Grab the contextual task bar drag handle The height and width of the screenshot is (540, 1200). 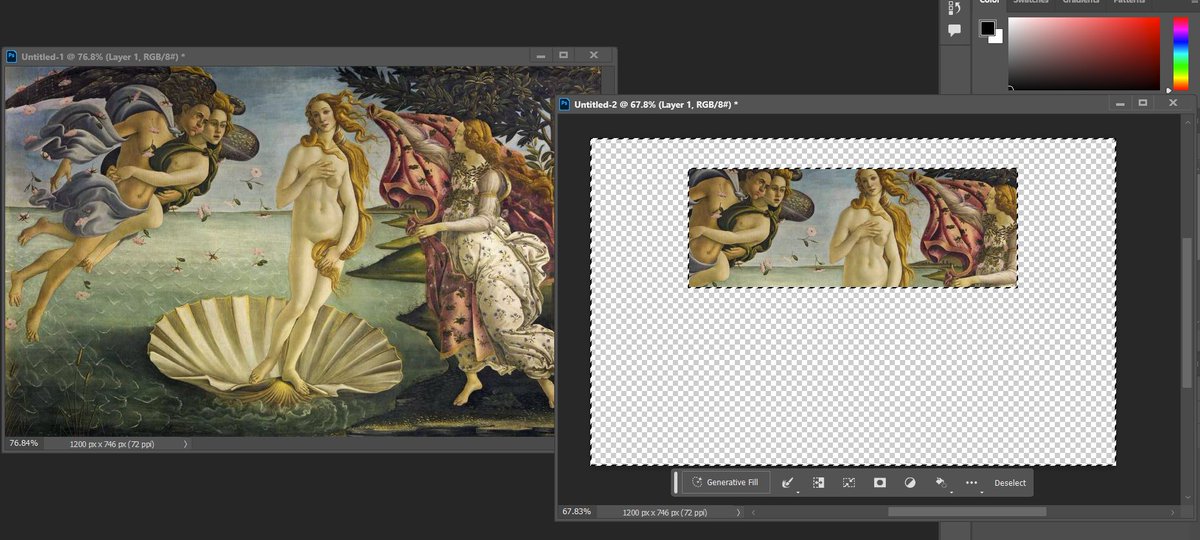click(x=676, y=483)
